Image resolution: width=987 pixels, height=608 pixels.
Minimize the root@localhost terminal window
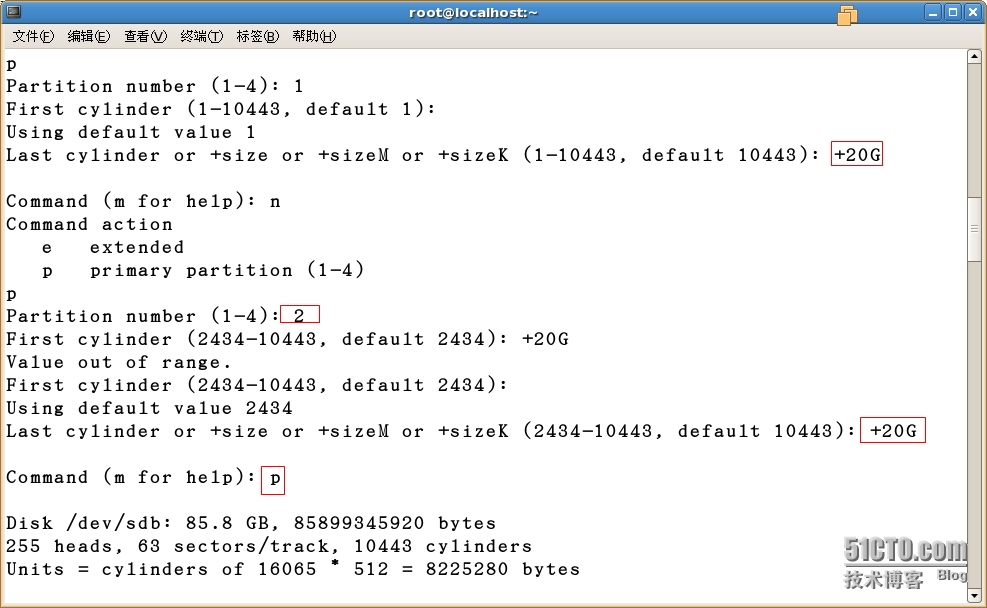(933, 13)
